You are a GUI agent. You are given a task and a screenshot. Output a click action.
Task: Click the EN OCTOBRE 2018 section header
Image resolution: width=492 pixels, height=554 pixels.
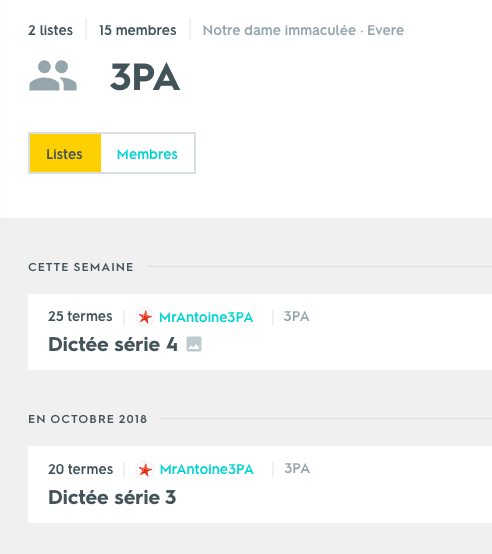click(88, 419)
